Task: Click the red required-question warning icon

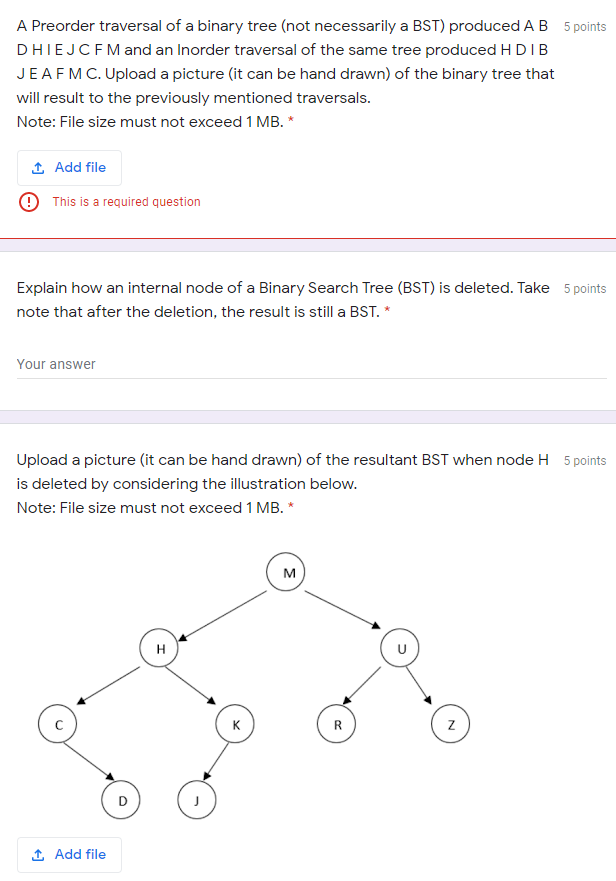Action: click(28, 201)
